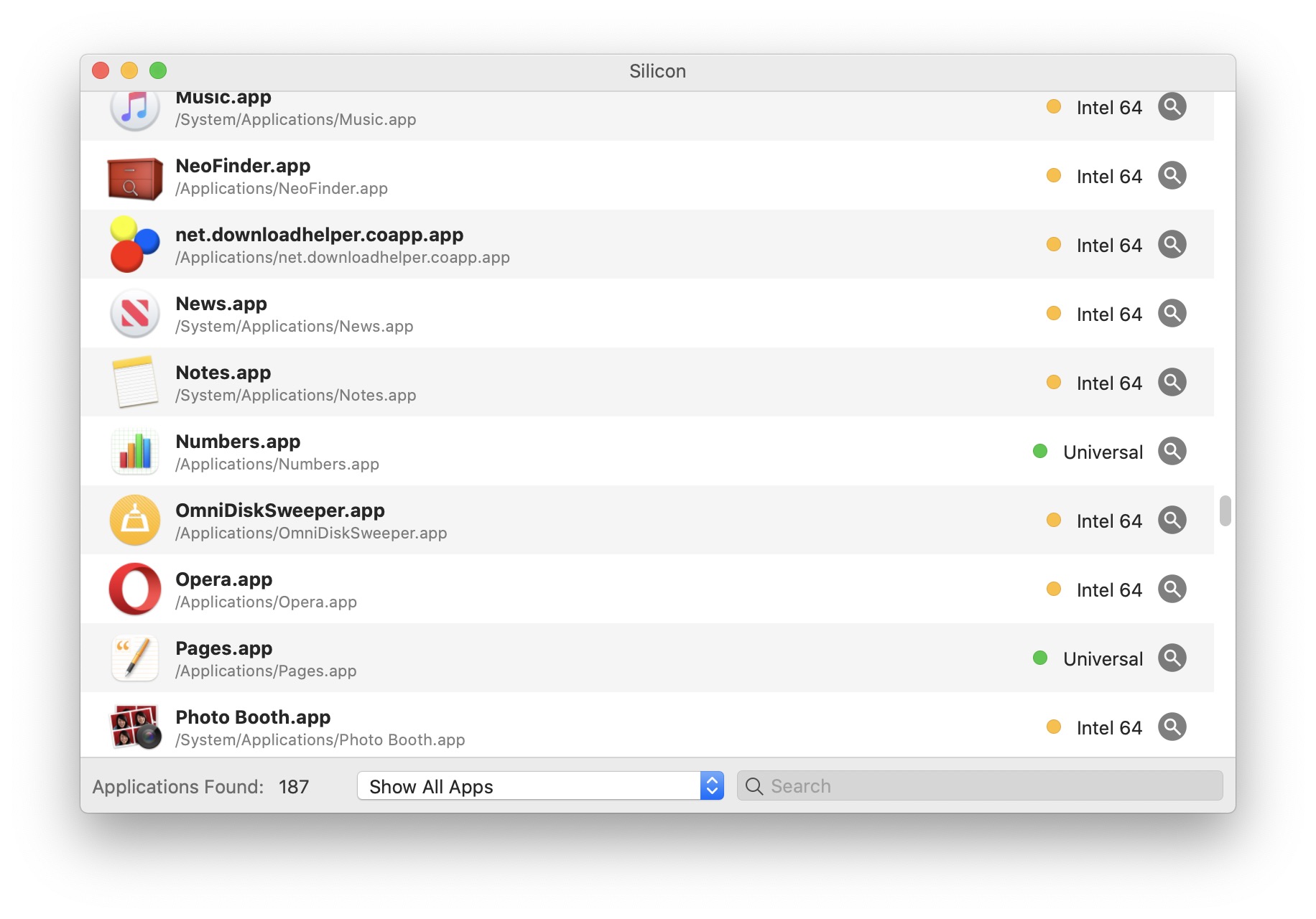Click the Pages.app pen icon
Screen dimensions: 1316x919
[135, 658]
